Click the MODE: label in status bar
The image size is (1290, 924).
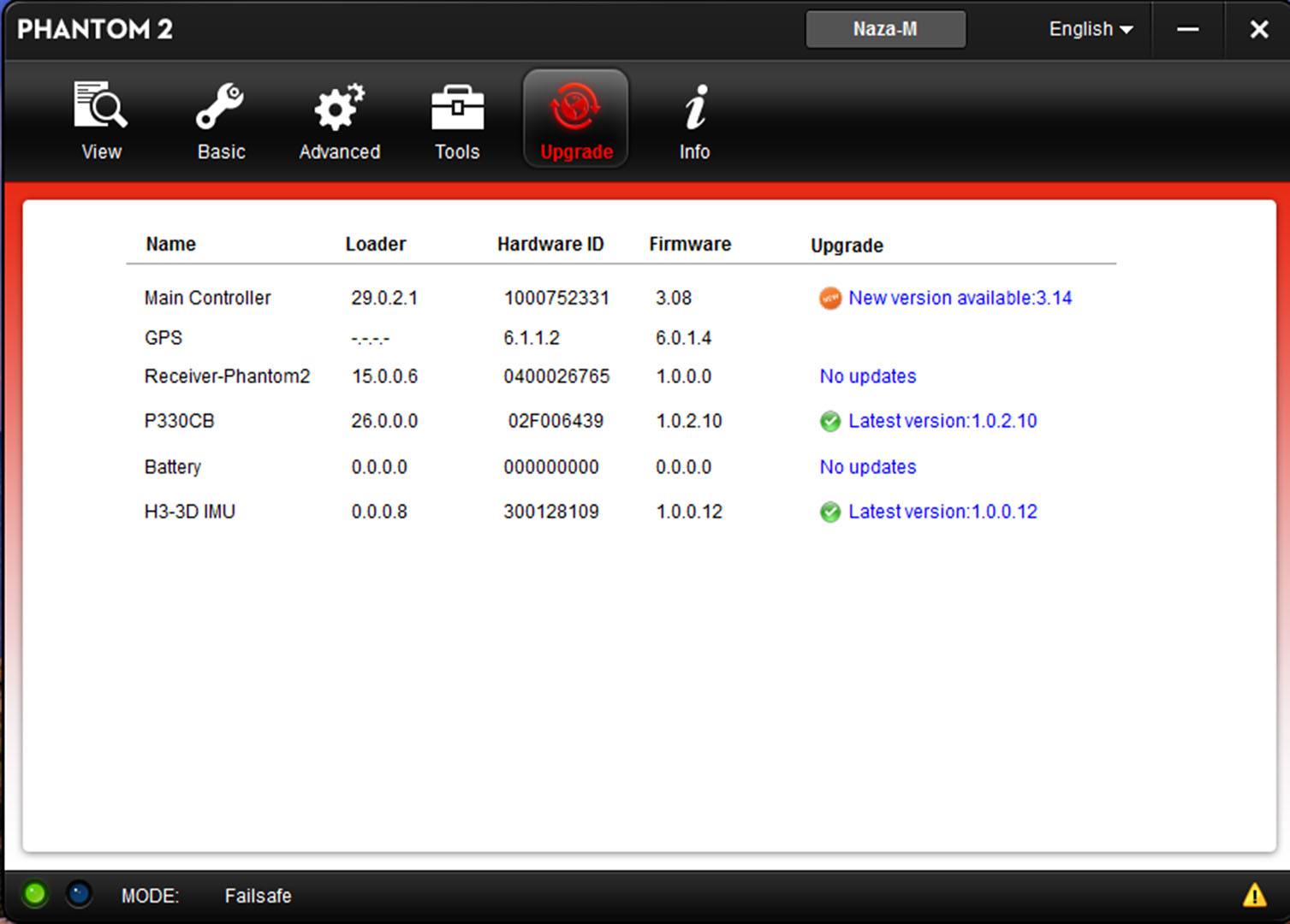coord(150,896)
